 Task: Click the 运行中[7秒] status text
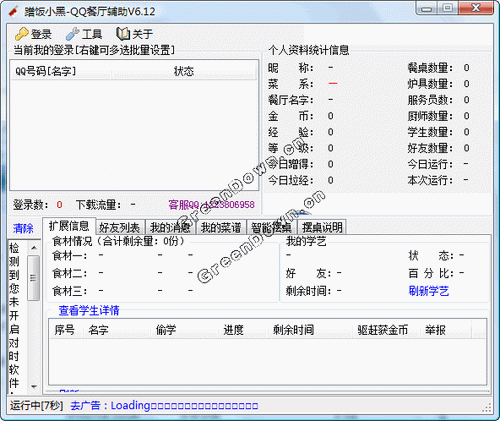point(36,406)
